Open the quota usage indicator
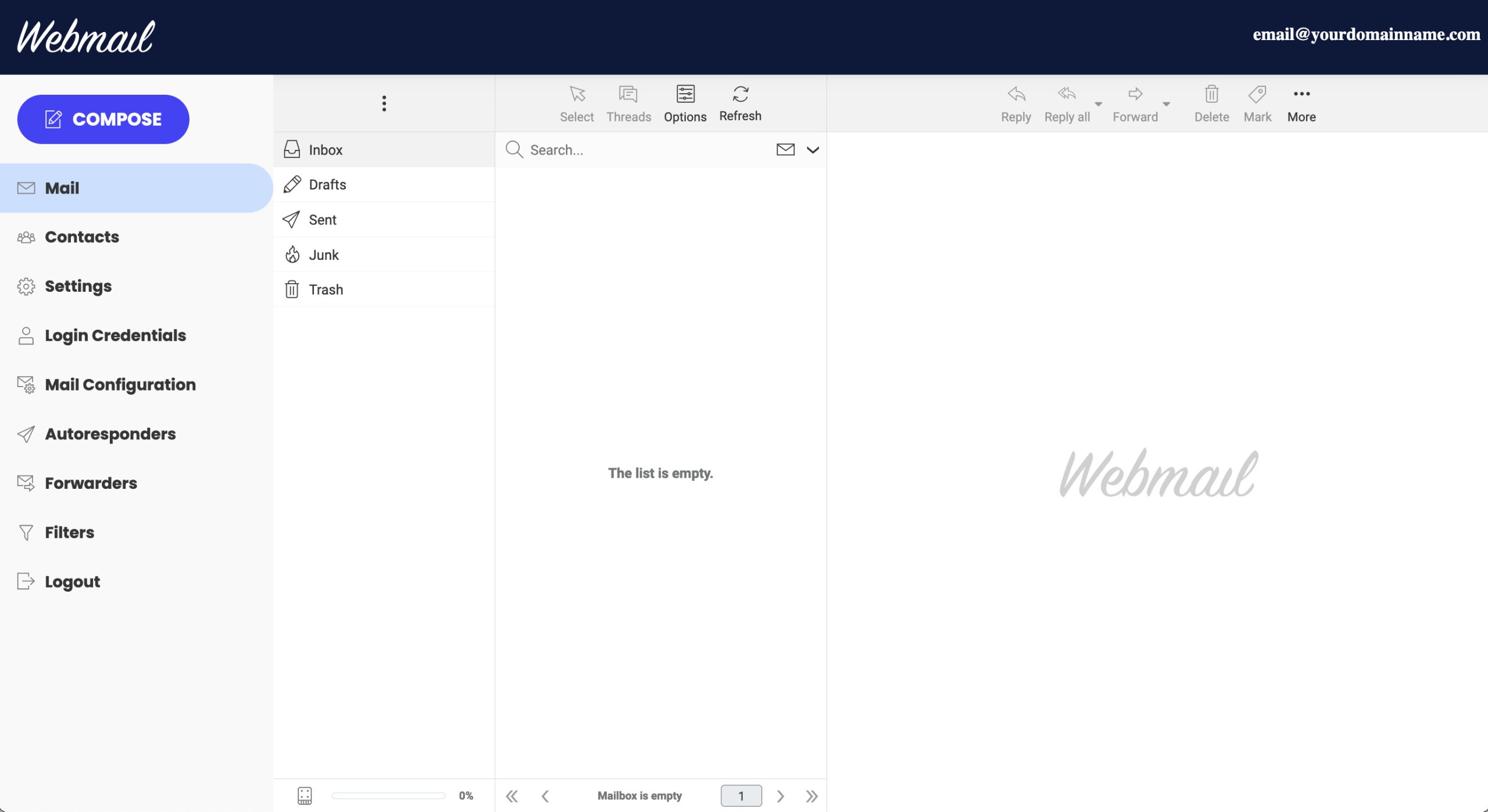Image resolution: width=1488 pixels, height=812 pixels. click(305, 795)
